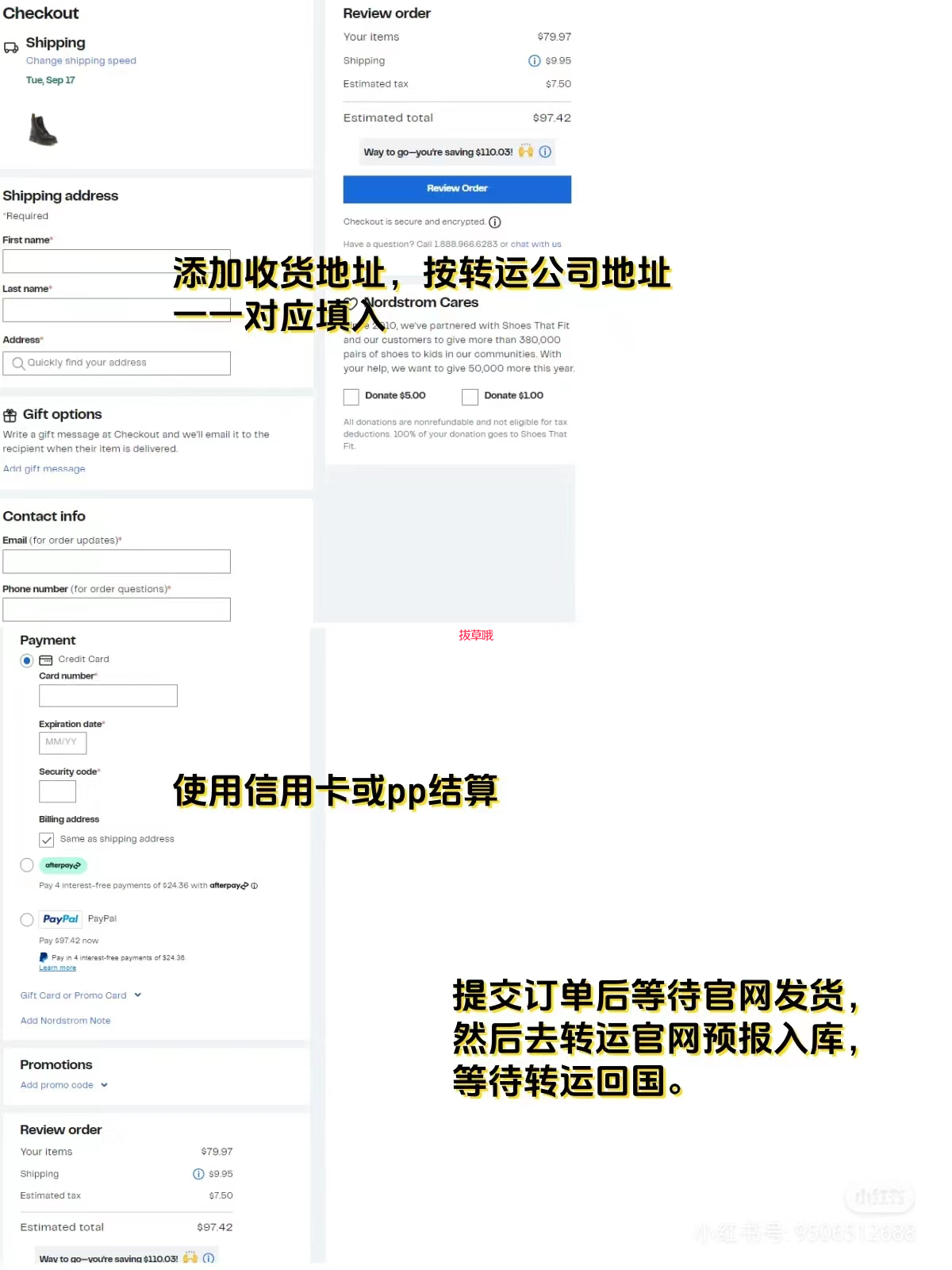Click the $97.42 estimated total in the upper Review order
The height and width of the screenshot is (1270, 952).
[x=552, y=117]
